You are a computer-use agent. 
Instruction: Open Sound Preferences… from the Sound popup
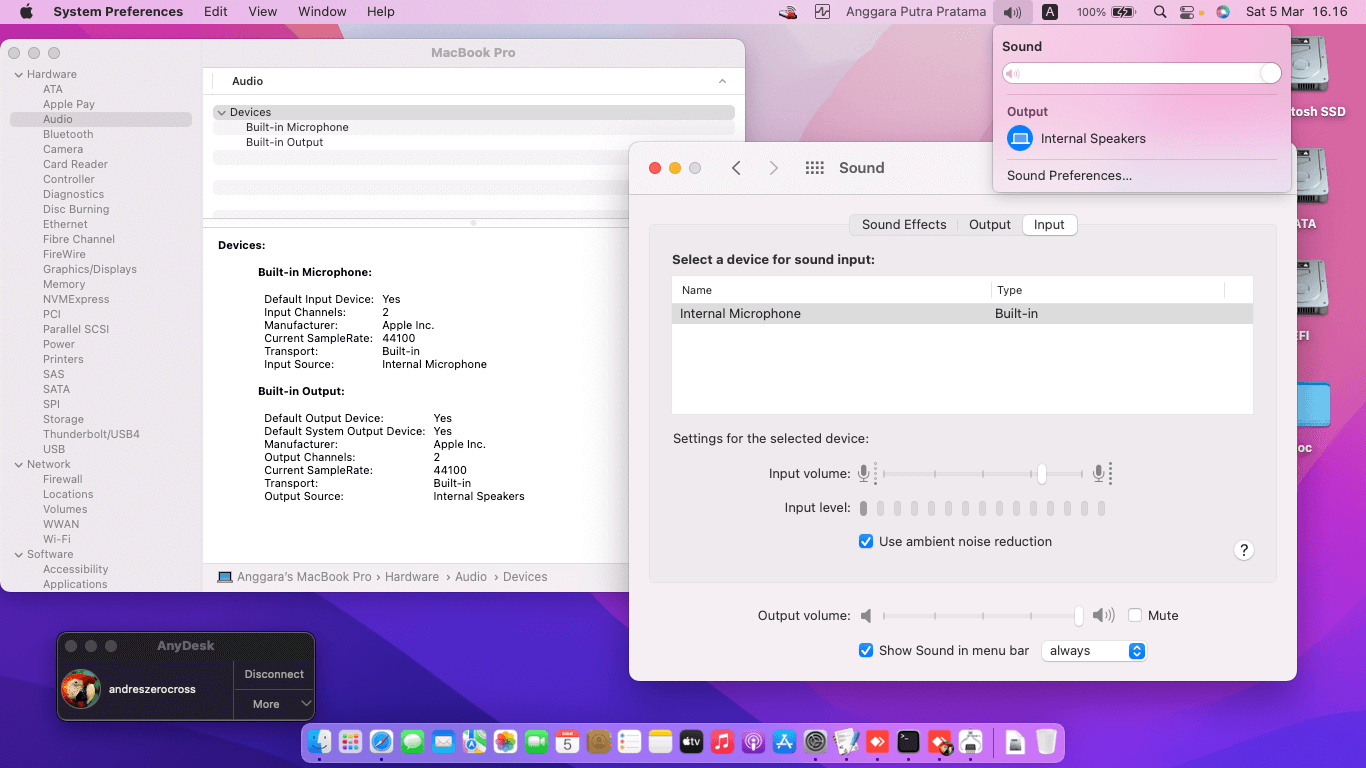point(1069,176)
